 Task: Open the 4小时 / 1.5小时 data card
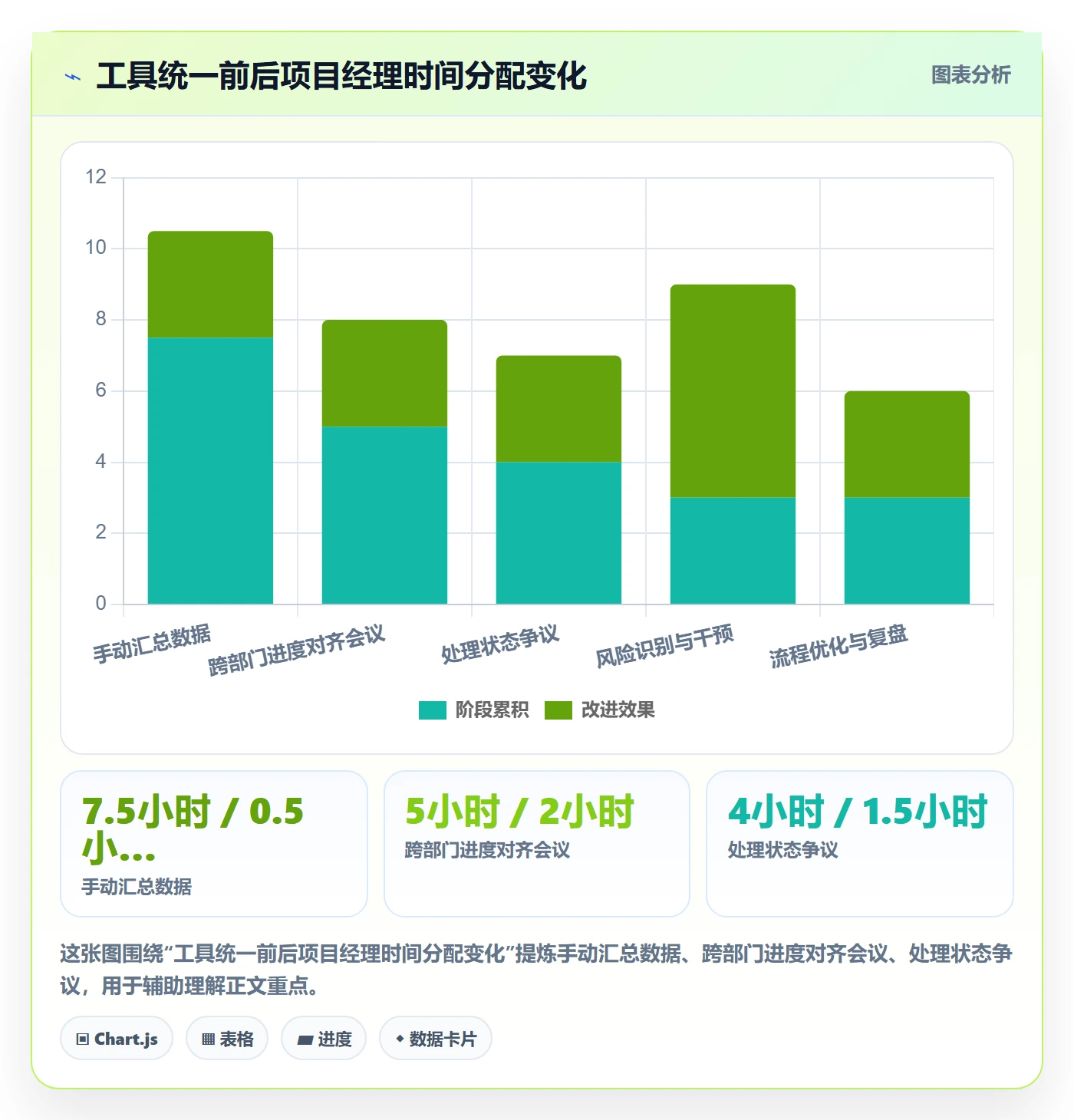[x=860, y=844]
